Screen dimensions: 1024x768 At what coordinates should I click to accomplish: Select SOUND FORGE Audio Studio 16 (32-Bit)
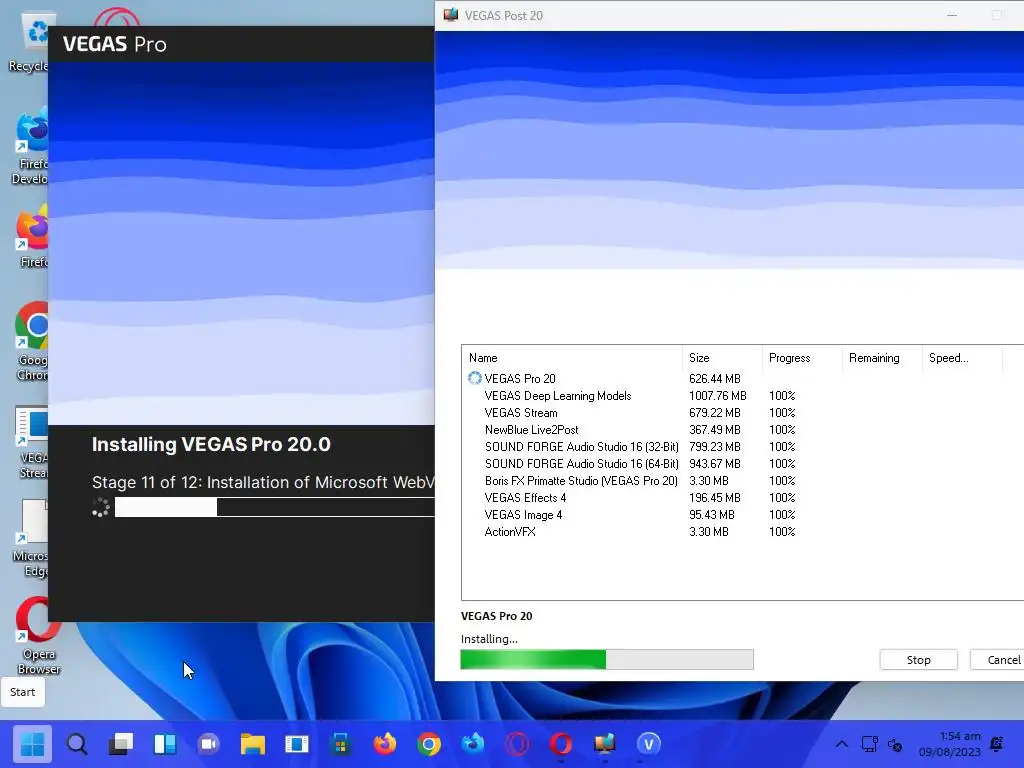[x=743, y=447]
